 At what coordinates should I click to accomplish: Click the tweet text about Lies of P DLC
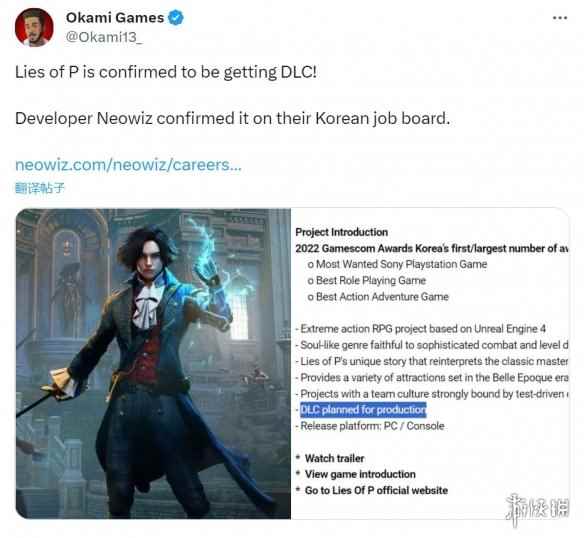tap(166, 72)
